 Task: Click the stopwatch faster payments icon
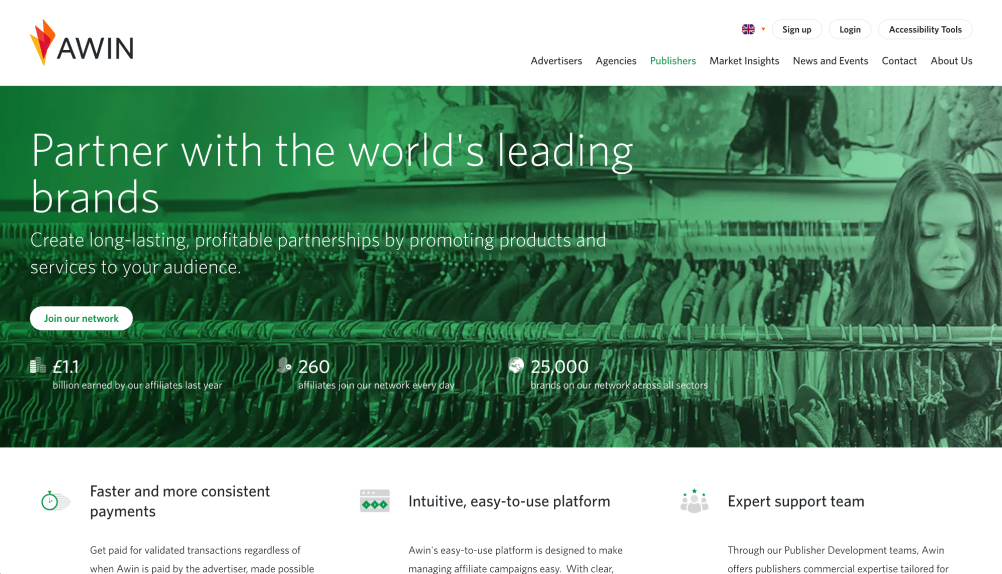tap(54, 501)
